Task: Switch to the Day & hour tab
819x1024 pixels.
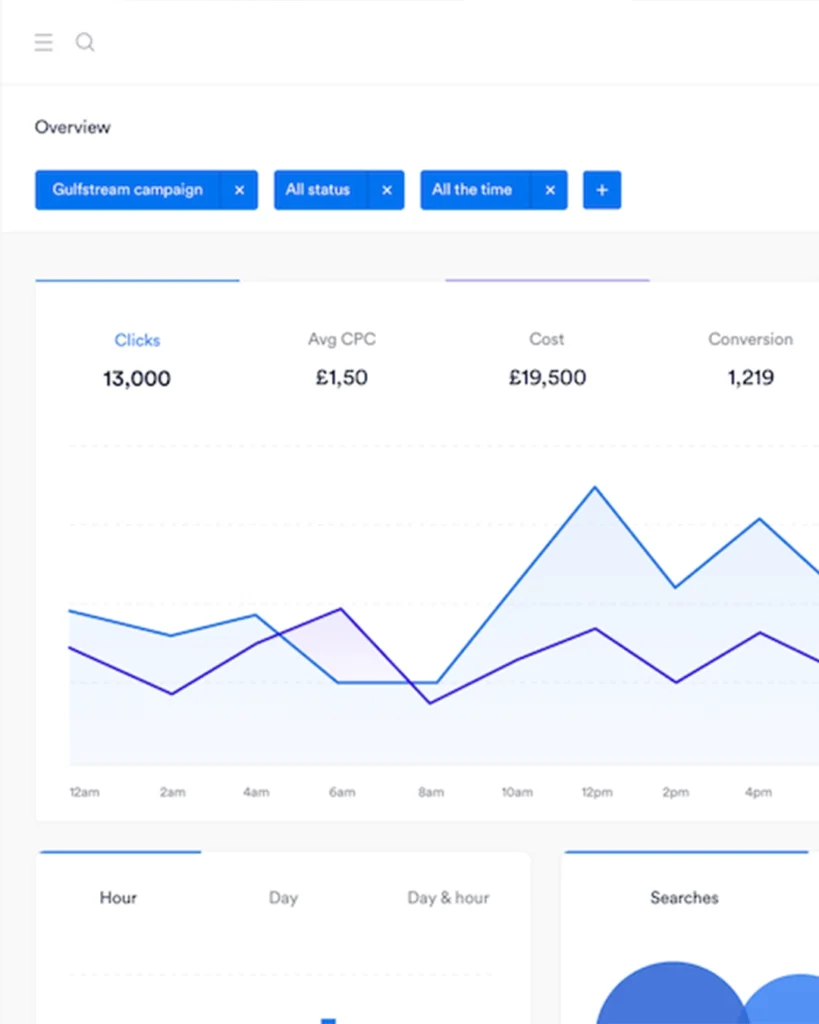Action: tap(448, 898)
